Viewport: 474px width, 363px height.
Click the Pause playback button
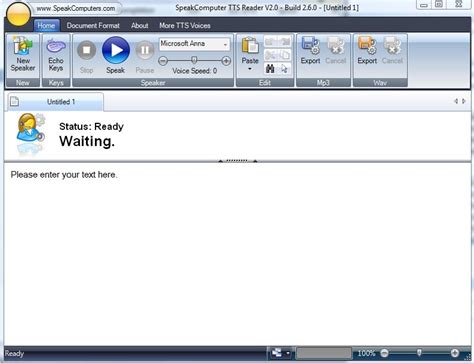click(x=145, y=57)
